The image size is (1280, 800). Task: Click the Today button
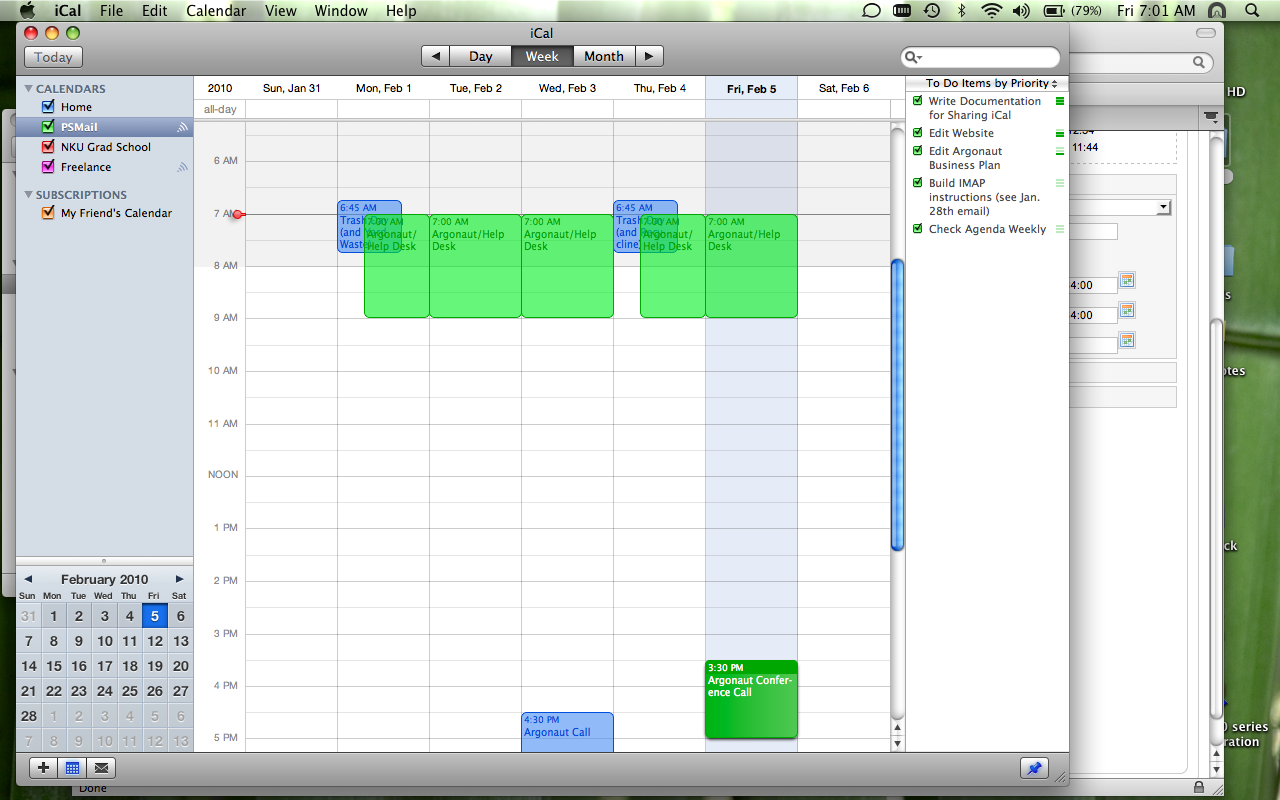(53, 57)
